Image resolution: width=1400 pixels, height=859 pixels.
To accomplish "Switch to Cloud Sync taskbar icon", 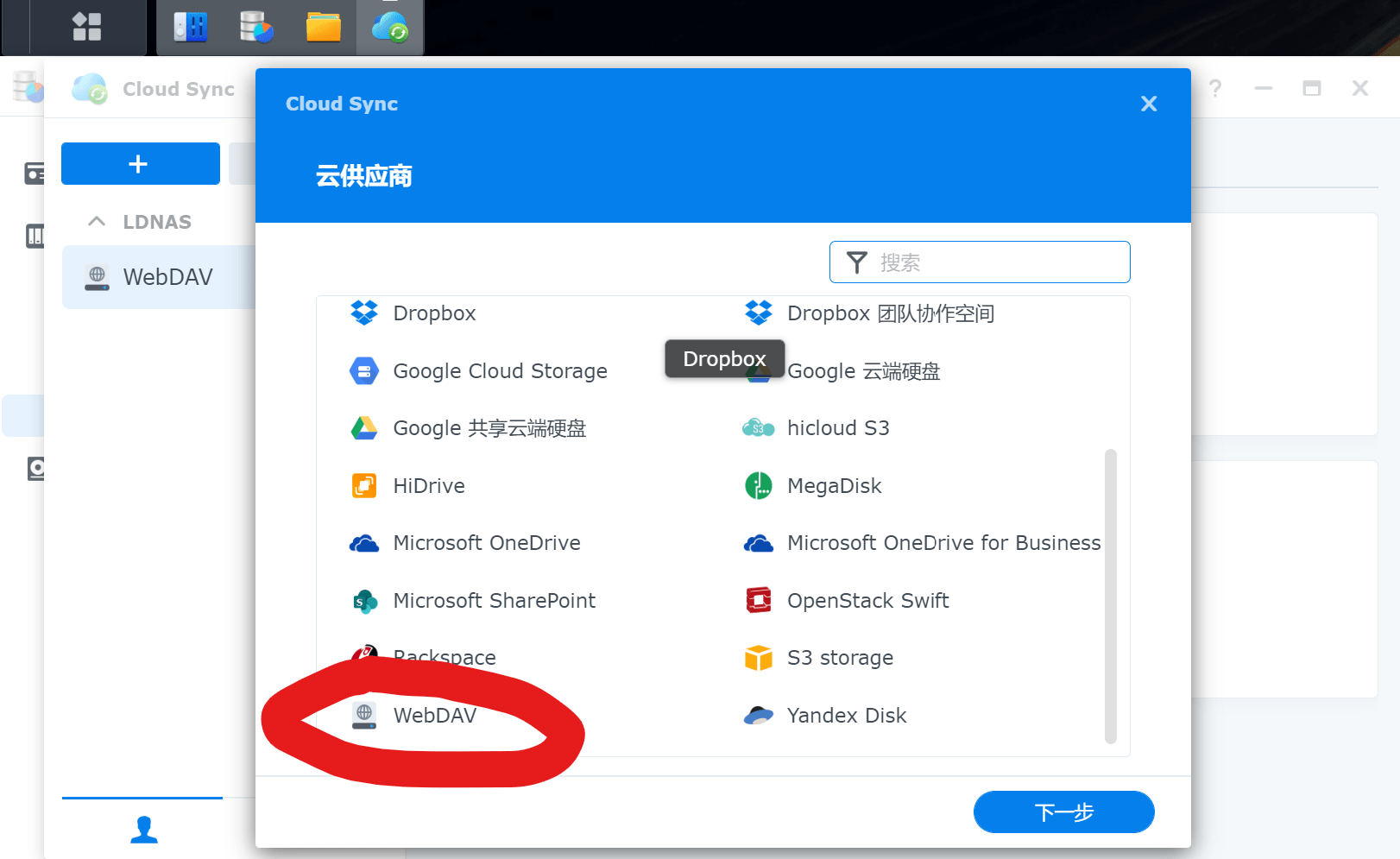I will tap(390, 27).
